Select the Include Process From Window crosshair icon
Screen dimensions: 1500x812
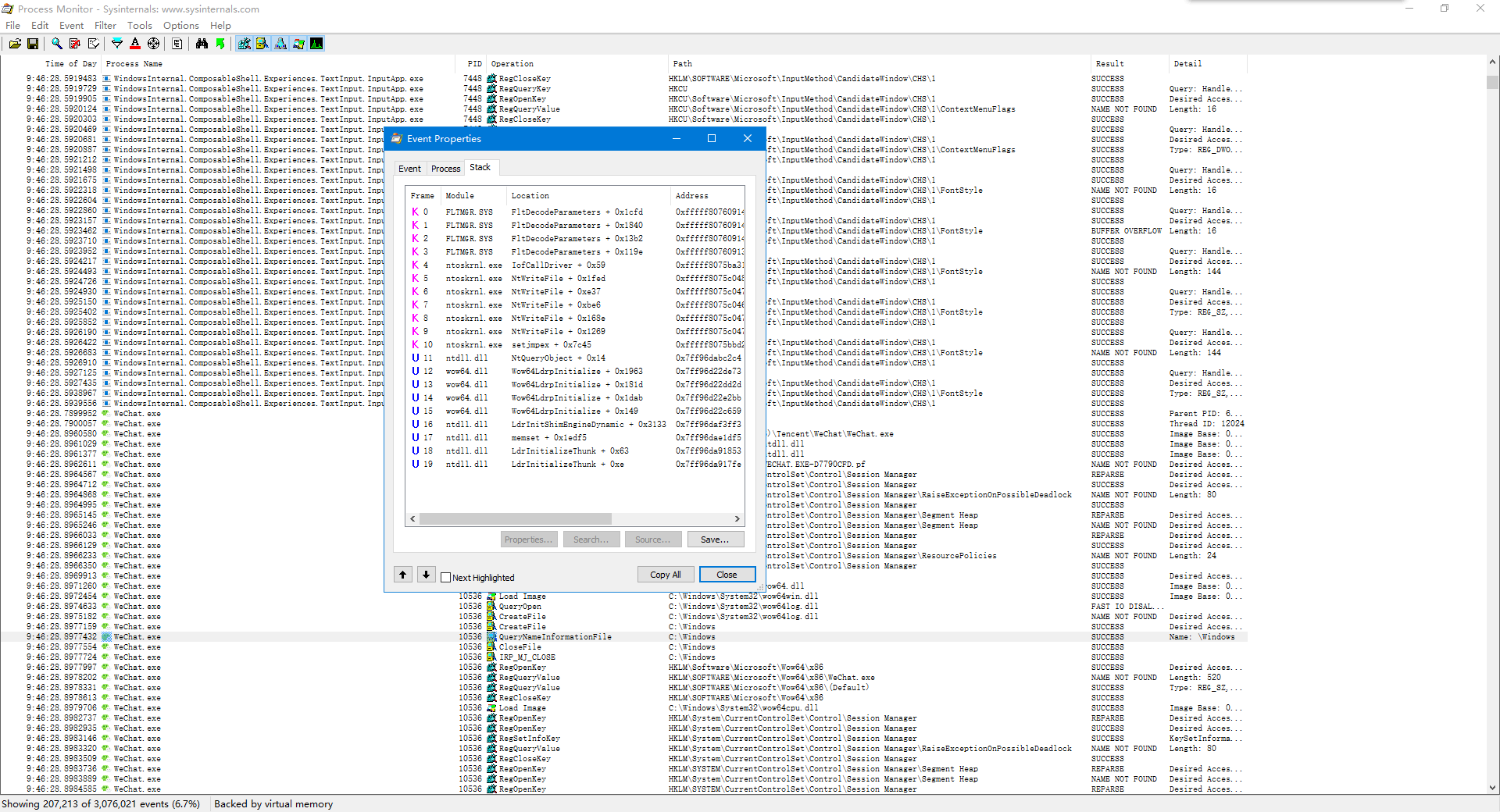point(154,44)
